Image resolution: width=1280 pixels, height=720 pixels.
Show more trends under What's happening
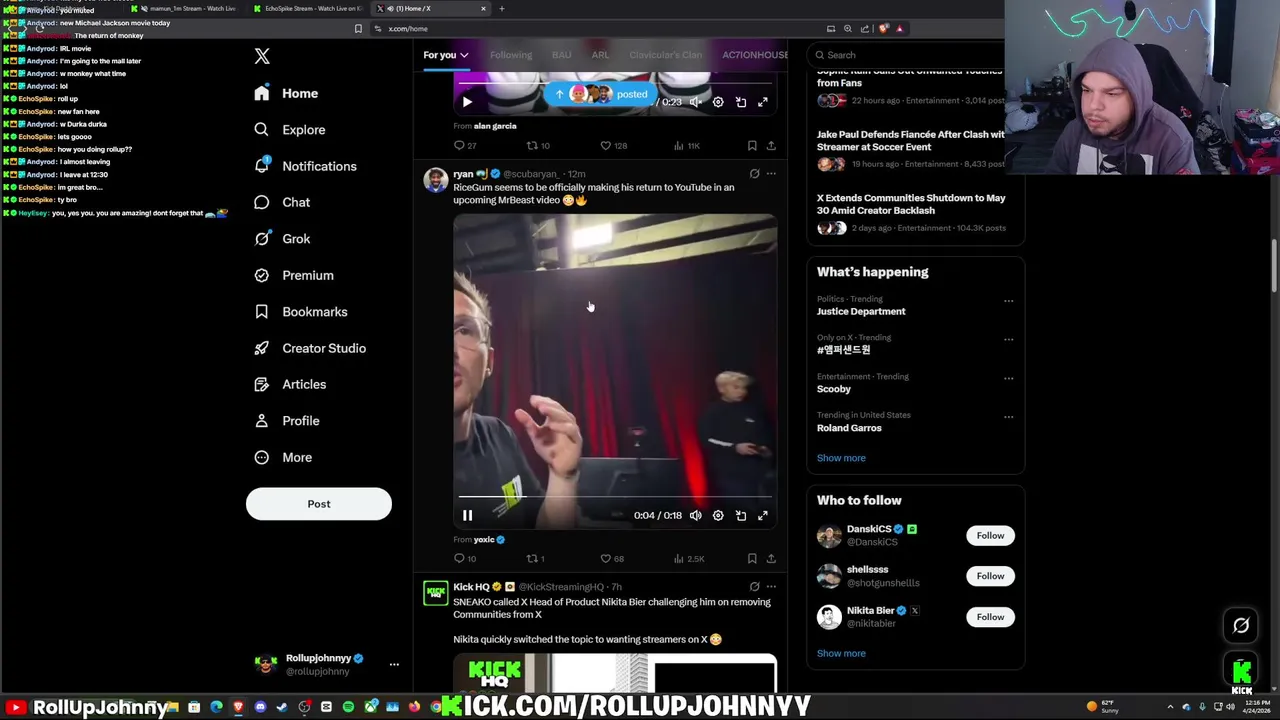pyautogui.click(x=841, y=458)
